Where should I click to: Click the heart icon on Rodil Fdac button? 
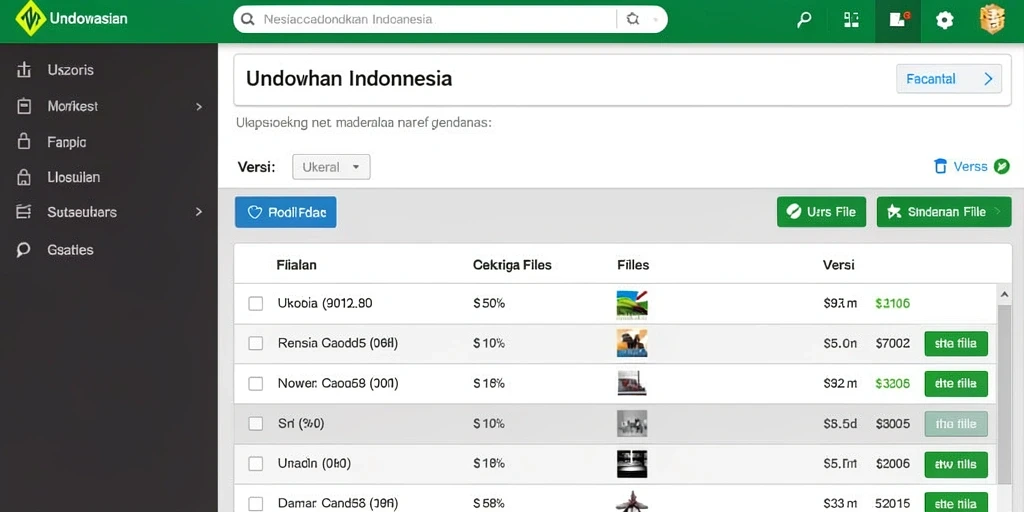tap(255, 212)
